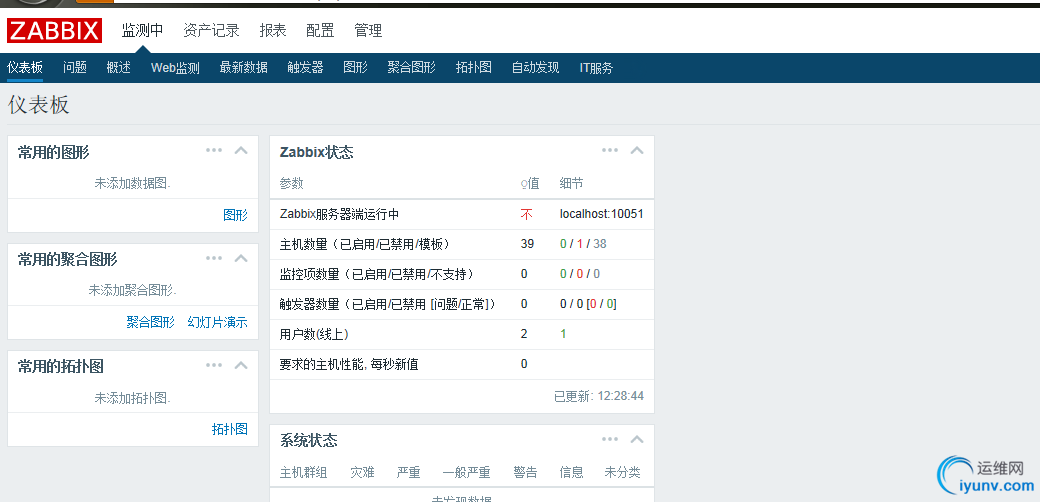Click the red 不 status value

click(527, 214)
